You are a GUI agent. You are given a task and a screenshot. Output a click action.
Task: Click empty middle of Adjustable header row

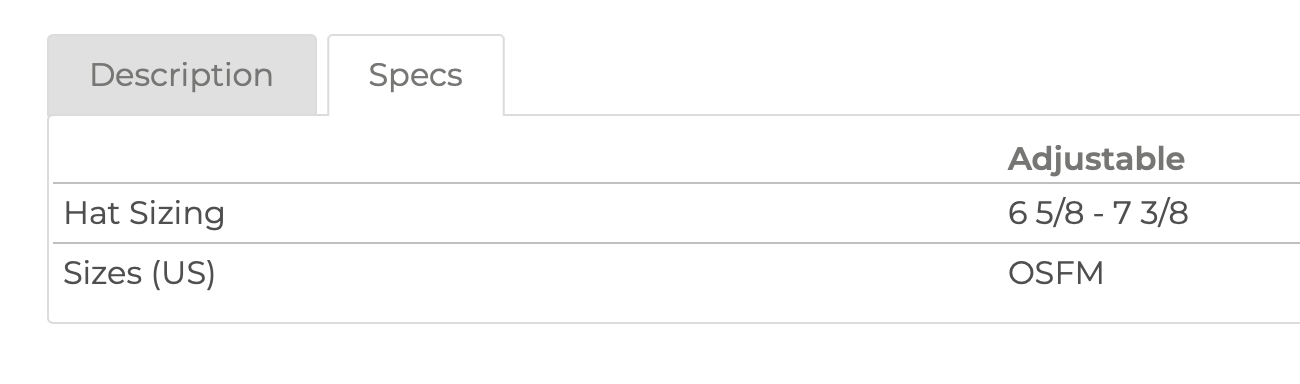point(525,159)
